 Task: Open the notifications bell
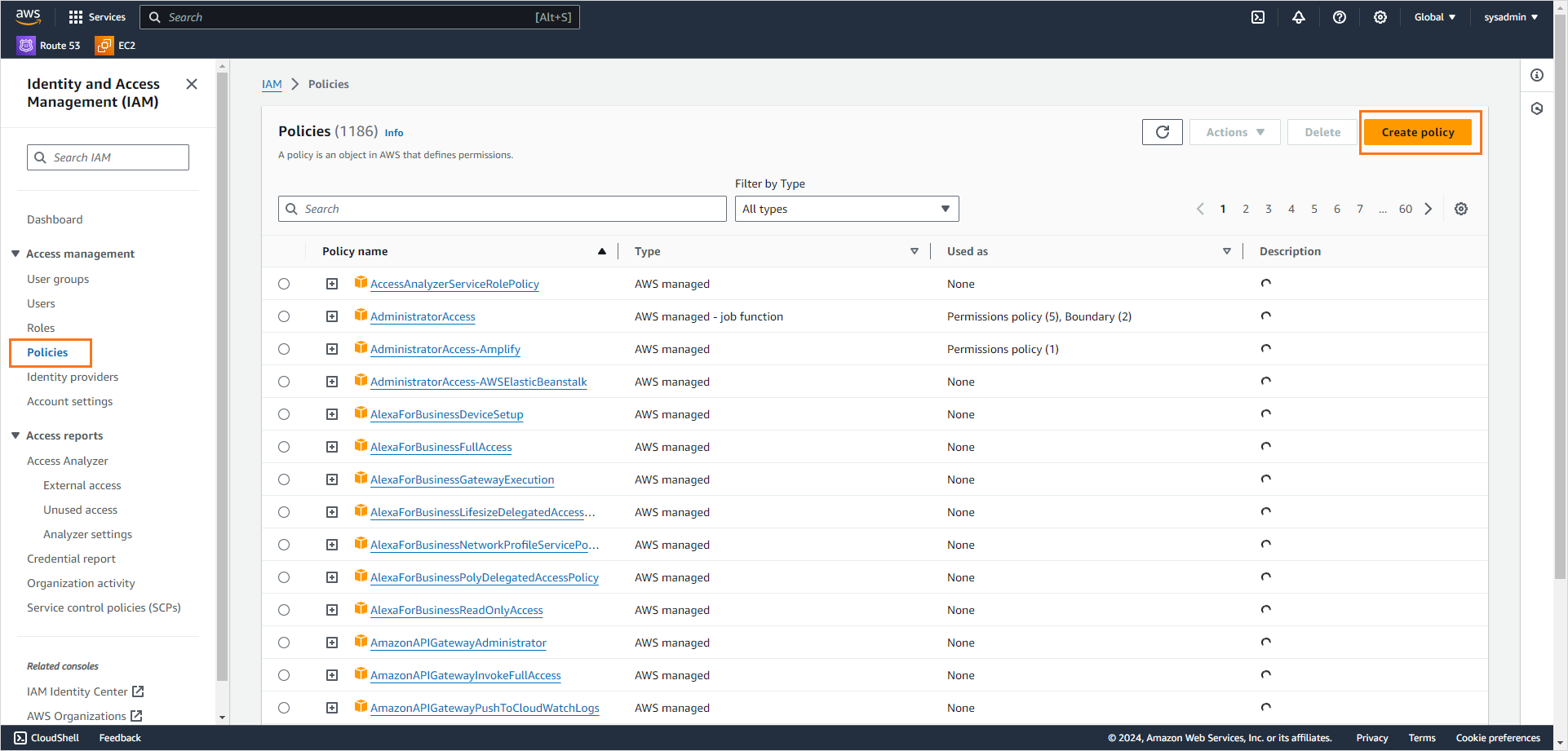coord(1299,17)
